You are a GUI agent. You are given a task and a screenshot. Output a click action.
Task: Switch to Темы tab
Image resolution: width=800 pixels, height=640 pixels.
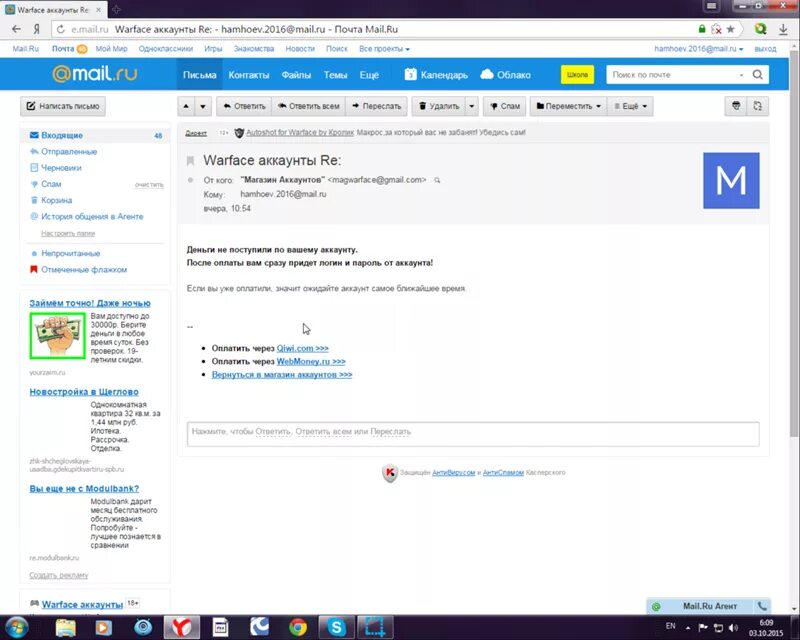pyautogui.click(x=335, y=75)
